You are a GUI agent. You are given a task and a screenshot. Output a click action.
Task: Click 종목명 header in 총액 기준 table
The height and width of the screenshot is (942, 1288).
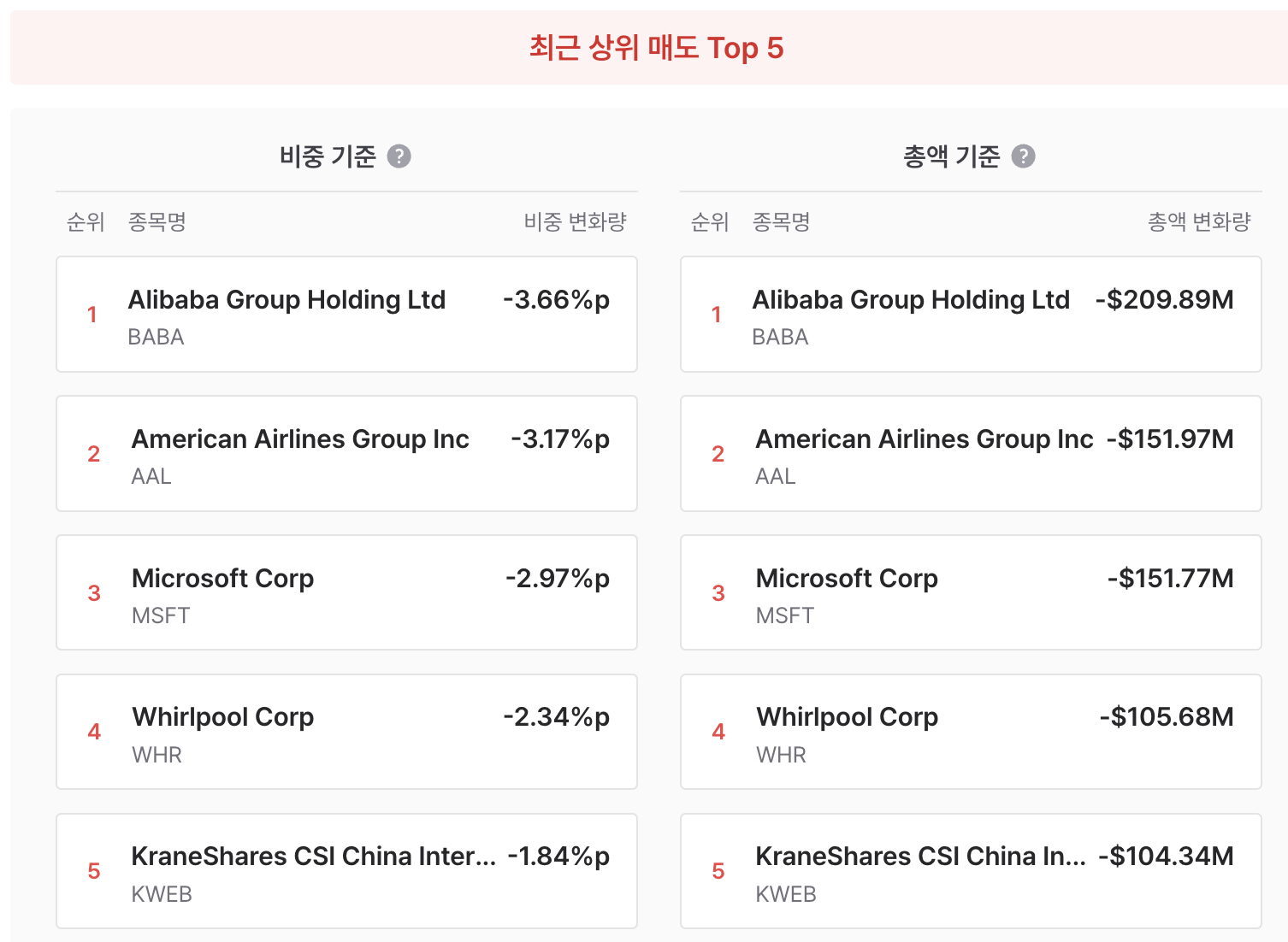click(x=781, y=222)
